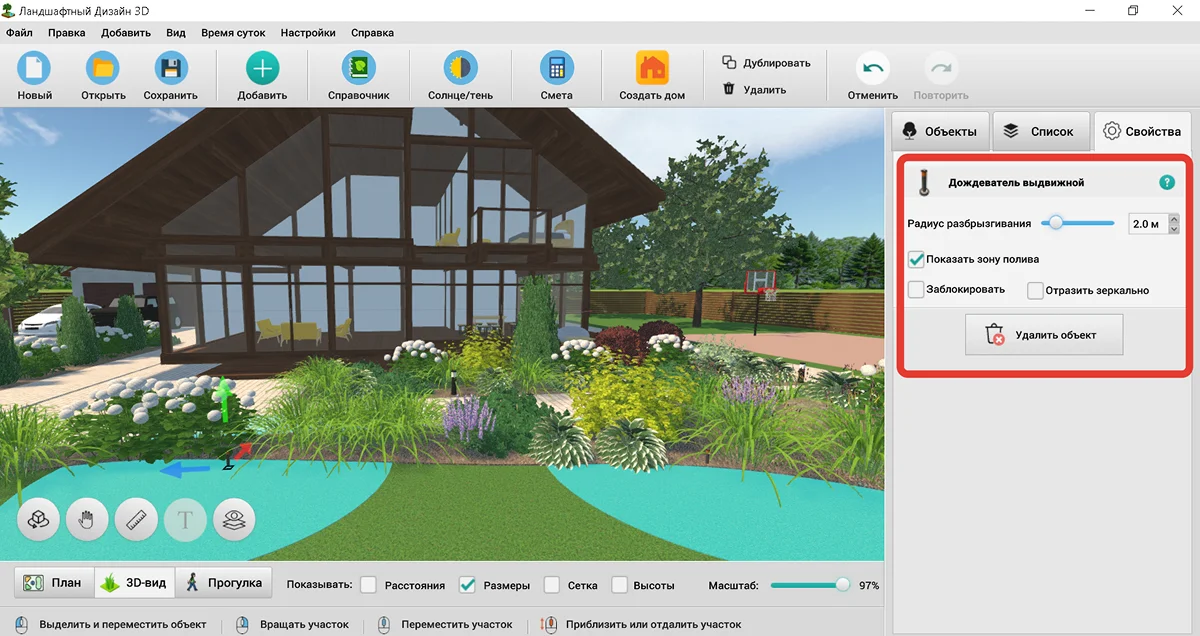Switch to the Объекты tab
The image size is (1200, 636).
pyautogui.click(x=940, y=131)
